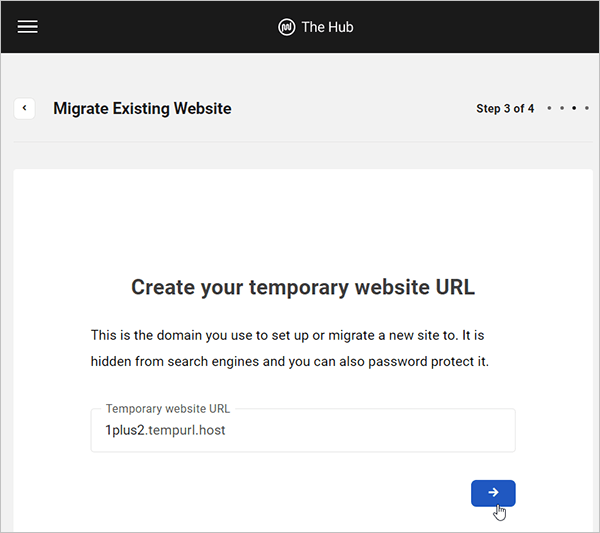Click the Step 3 of 4 label
The width and height of the screenshot is (600, 533).
point(505,109)
